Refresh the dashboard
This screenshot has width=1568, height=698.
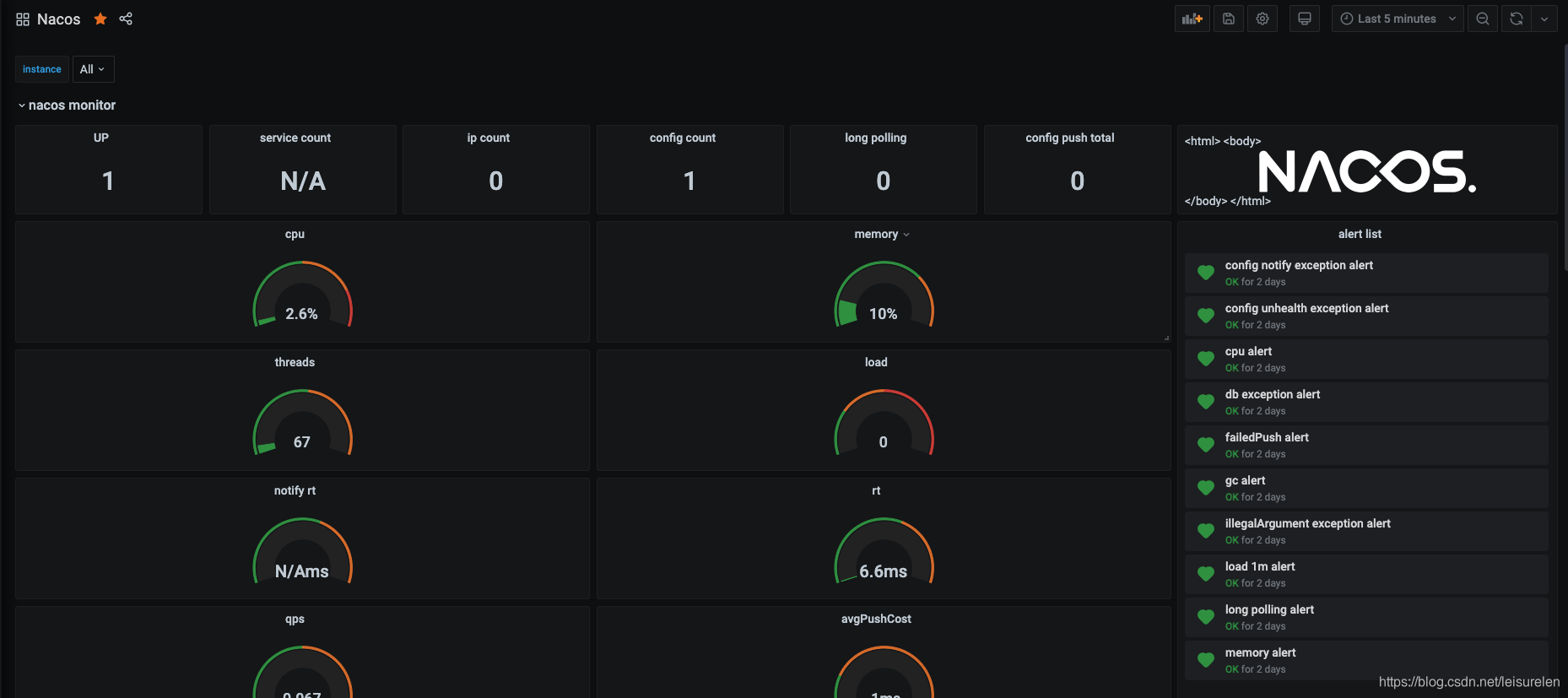pos(1517,19)
